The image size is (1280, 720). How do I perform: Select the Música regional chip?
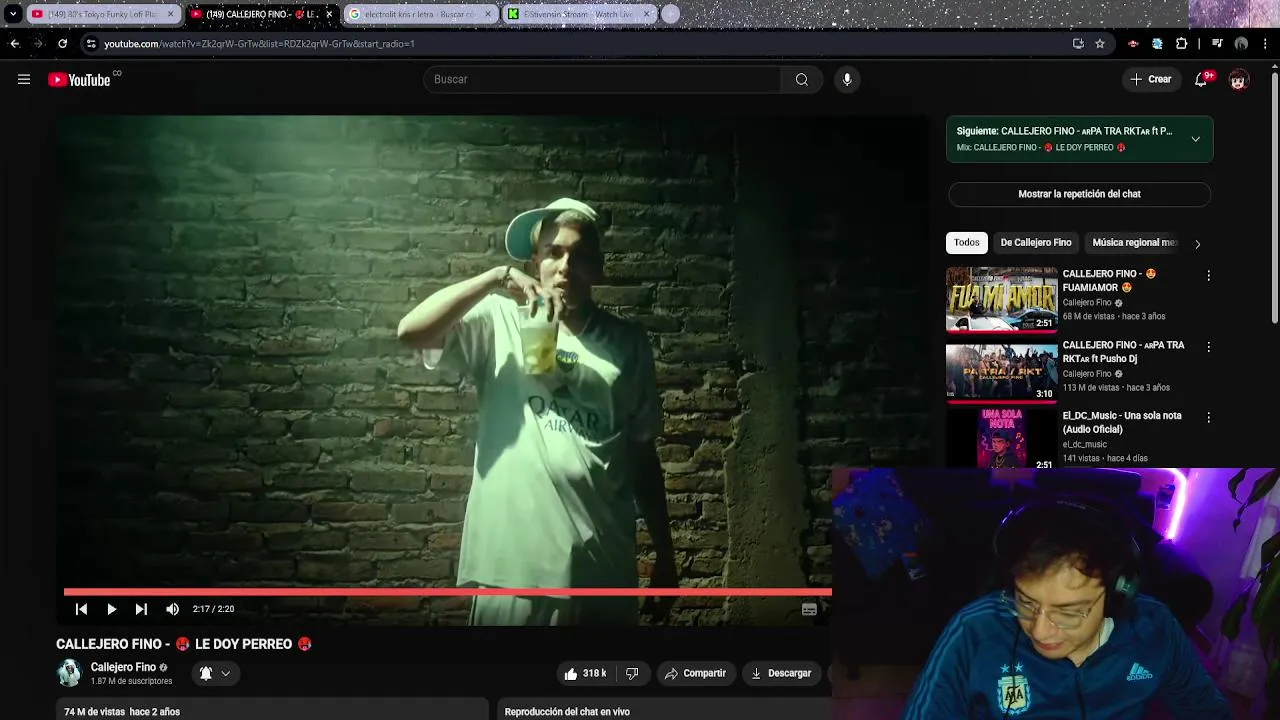1134,242
